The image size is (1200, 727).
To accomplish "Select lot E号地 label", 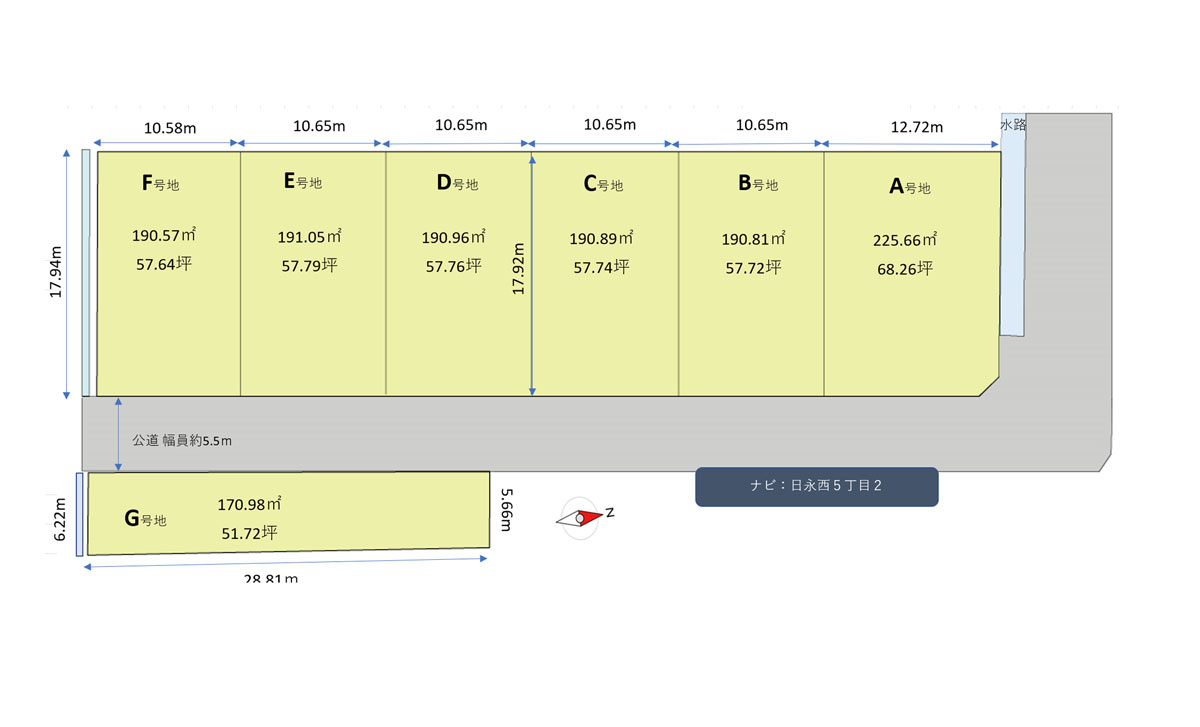I will click(303, 181).
